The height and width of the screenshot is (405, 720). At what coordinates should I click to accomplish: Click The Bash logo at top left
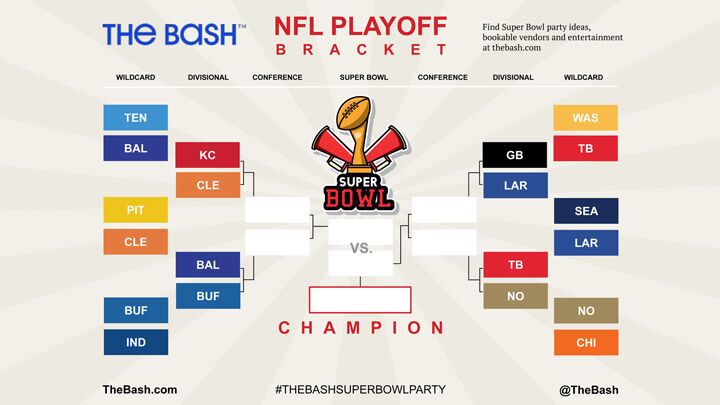coord(174,35)
